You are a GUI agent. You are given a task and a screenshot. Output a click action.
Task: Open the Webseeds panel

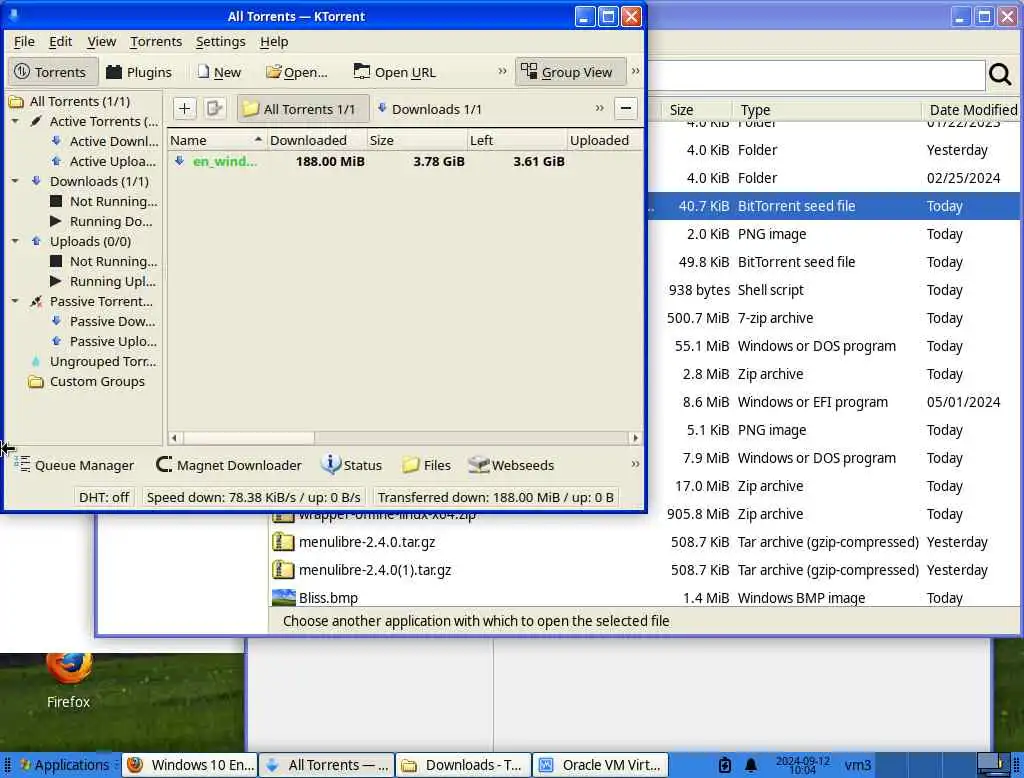tap(511, 465)
